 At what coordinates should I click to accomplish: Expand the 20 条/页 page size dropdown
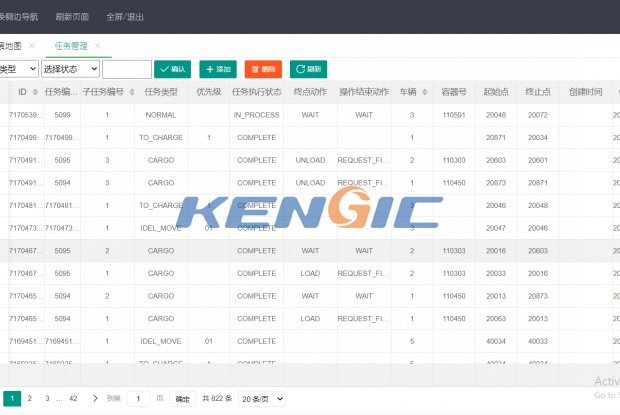(263, 398)
